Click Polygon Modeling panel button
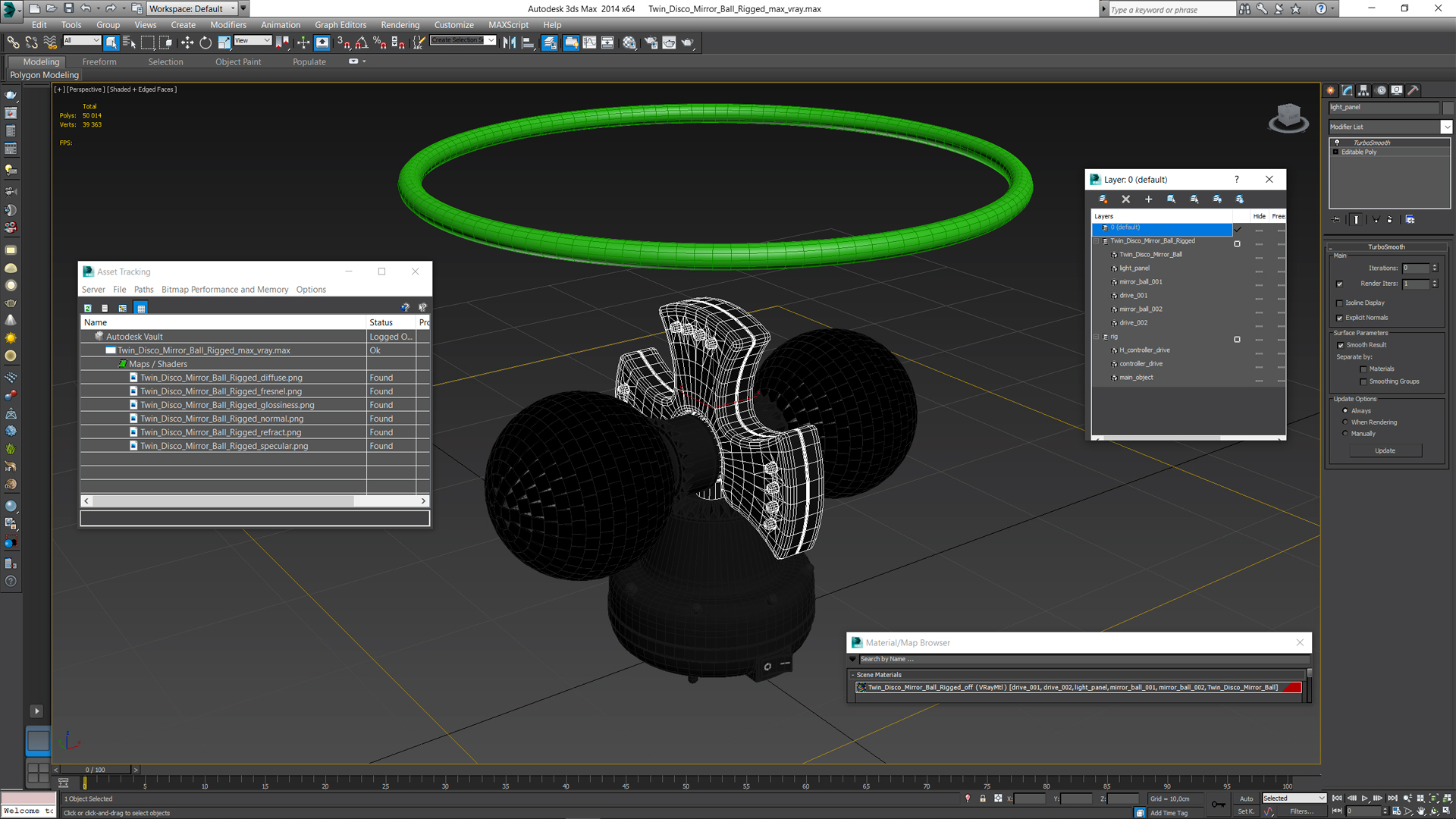The width and height of the screenshot is (1456, 819). tap(44, 75)
